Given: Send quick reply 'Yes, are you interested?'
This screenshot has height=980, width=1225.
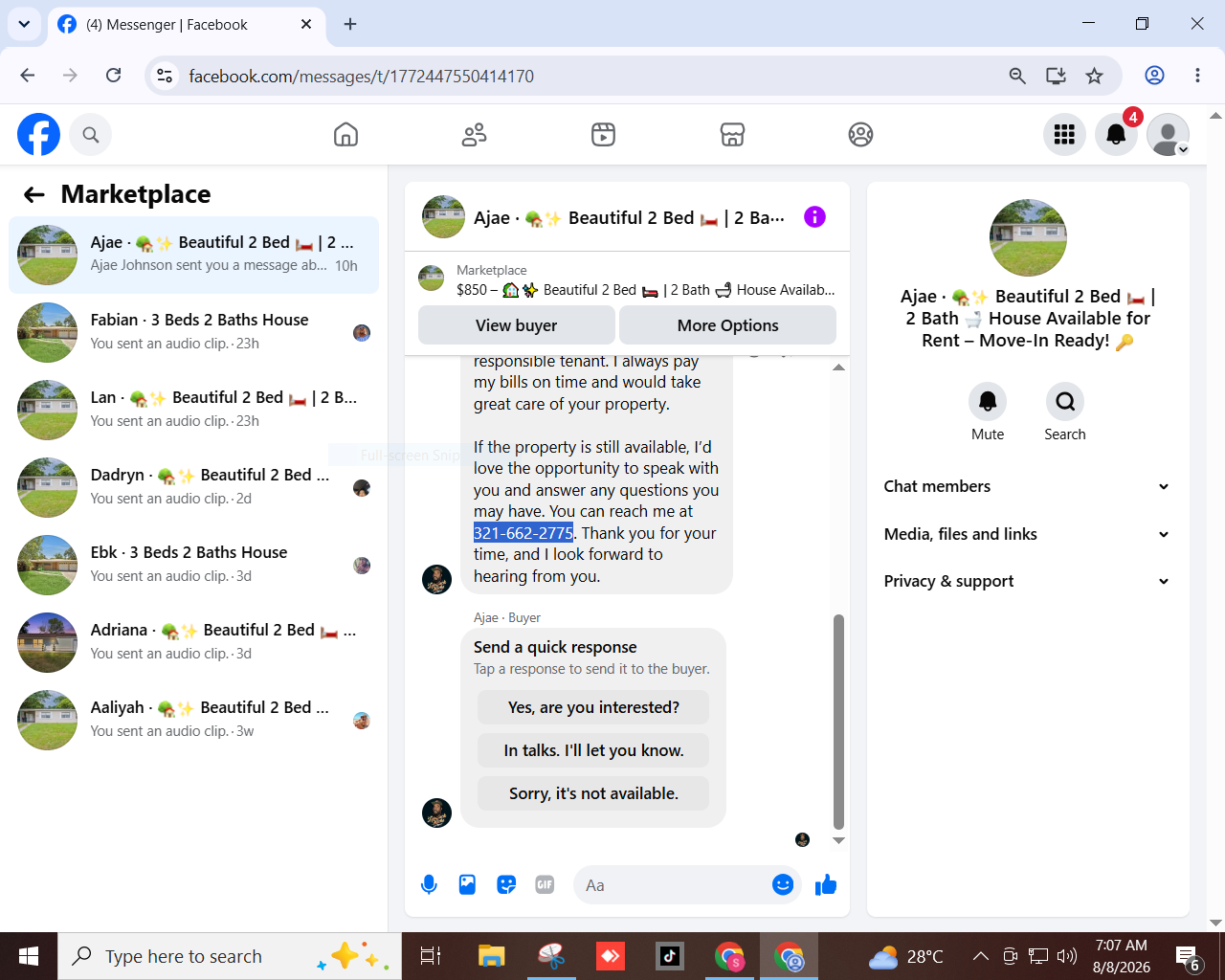Looking at the screenshot, I should click(593, 707).
